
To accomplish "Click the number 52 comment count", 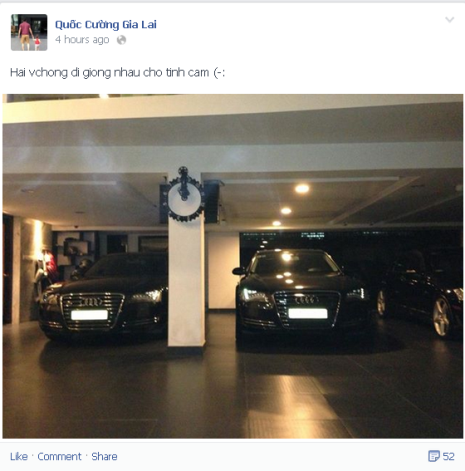I will pos(448,456).
